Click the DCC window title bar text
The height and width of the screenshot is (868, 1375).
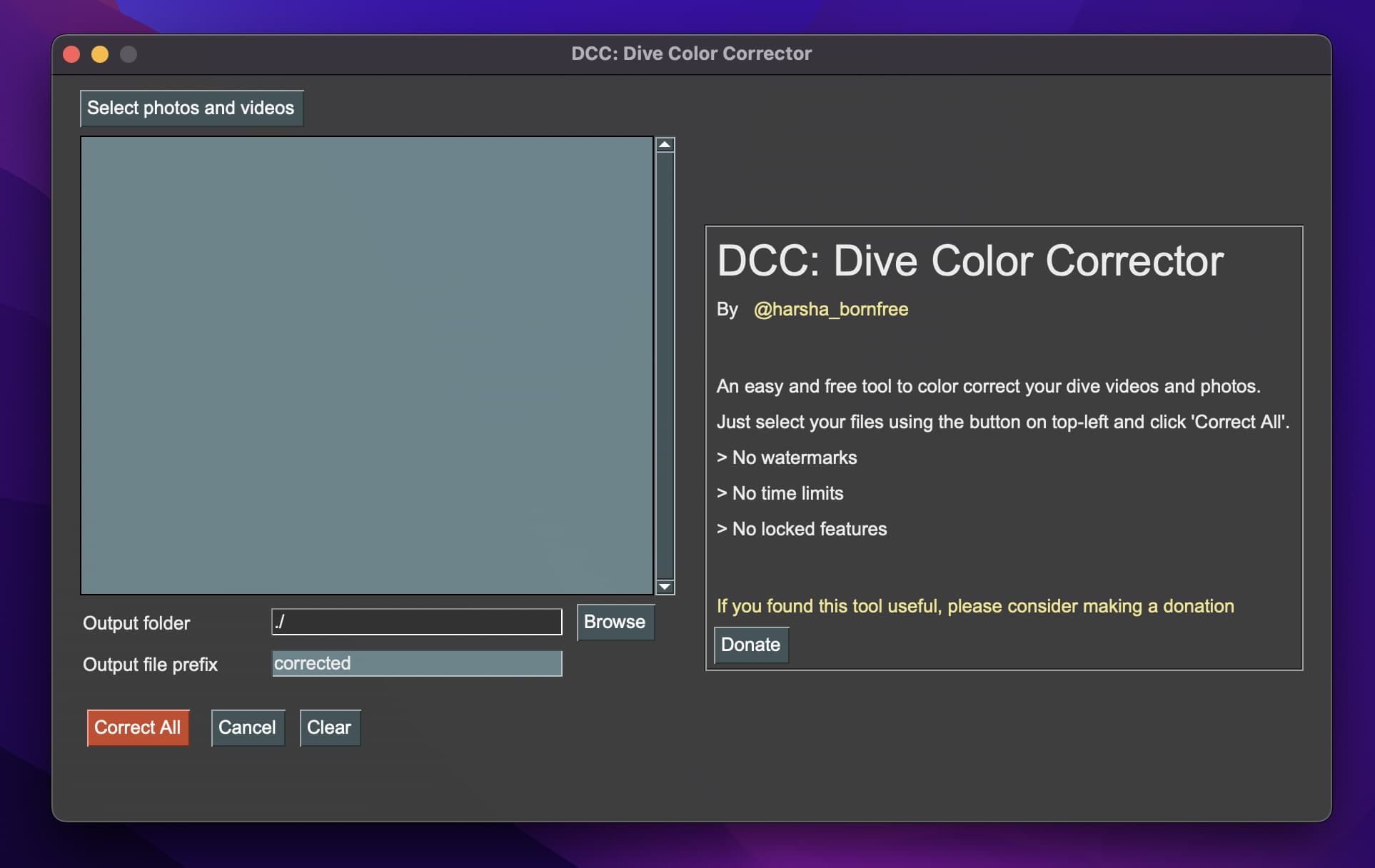click(x=691, y=54)
